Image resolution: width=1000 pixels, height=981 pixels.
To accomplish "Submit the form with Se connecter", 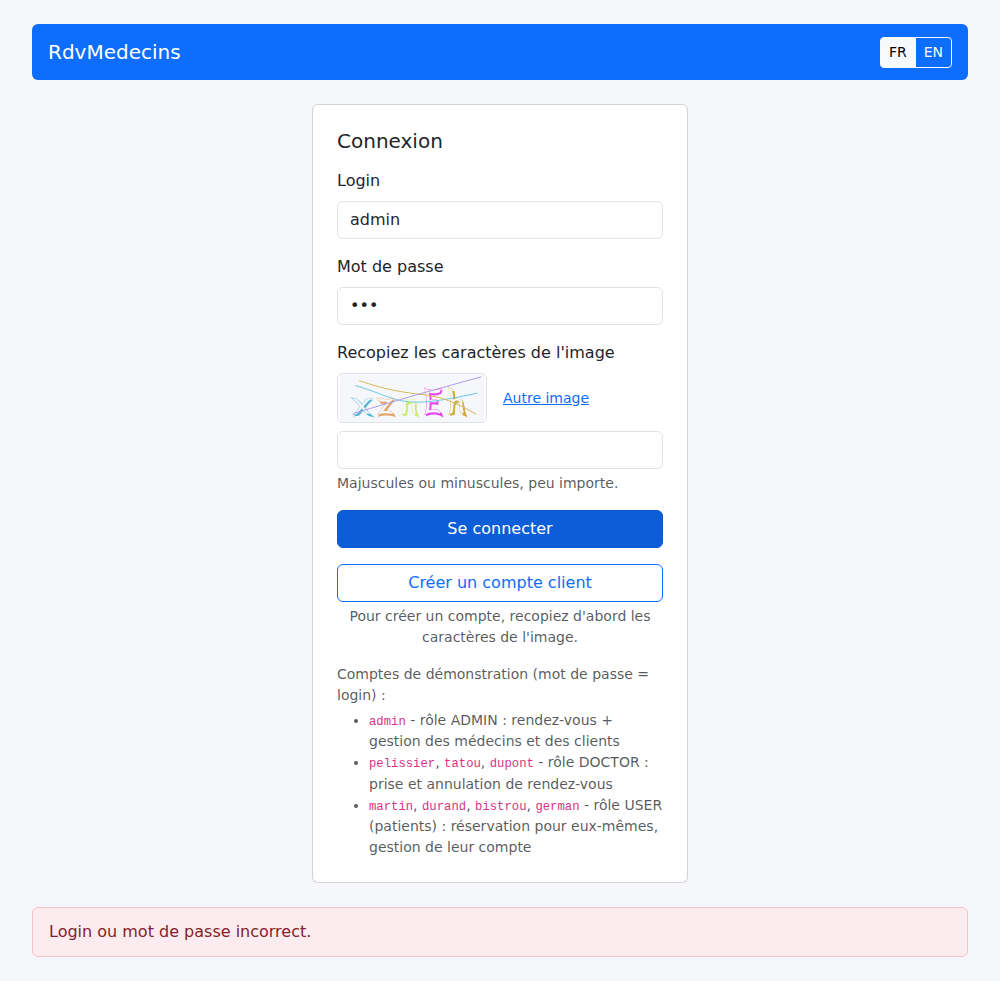I will click(500, 529).
